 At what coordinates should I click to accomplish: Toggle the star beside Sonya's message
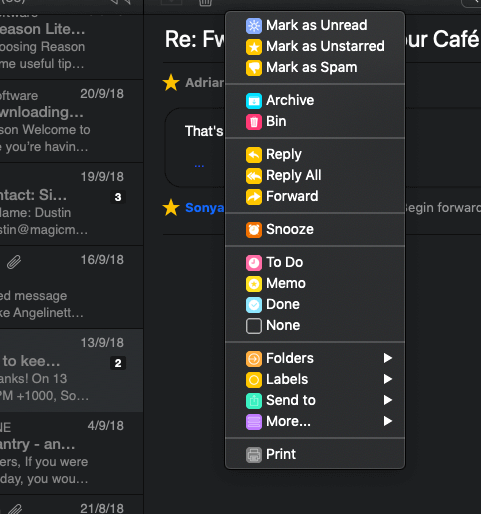[171, 207]
